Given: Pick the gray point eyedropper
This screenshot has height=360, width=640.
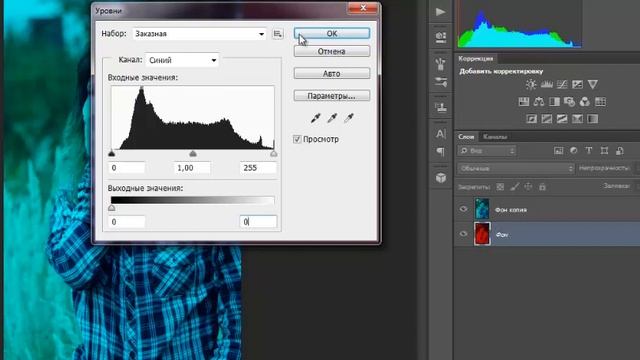Looking at the screenshot, I should coord(332,118).
